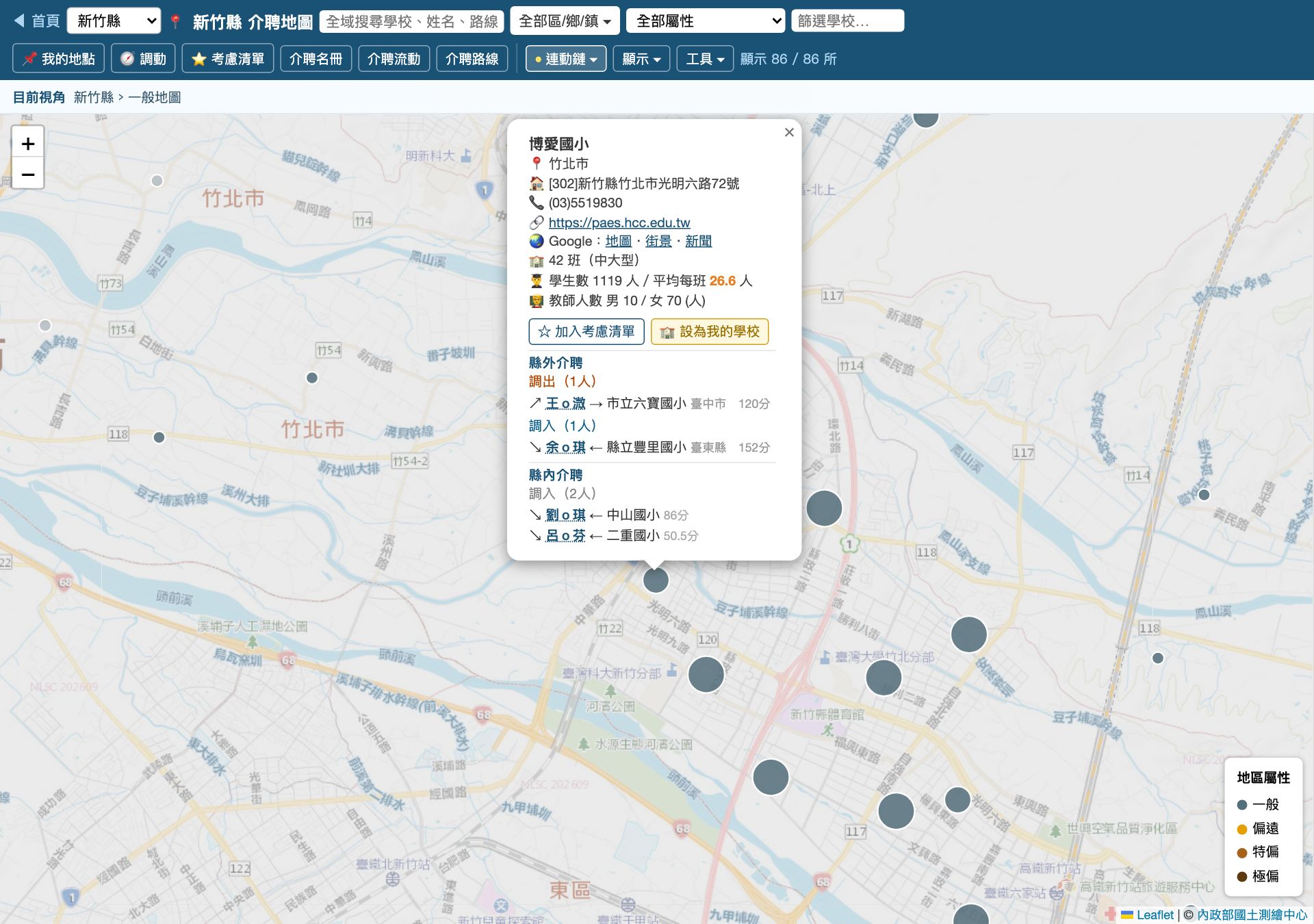This screenshot has width=1314, height=924.
Task: Open 內政部國土測繪中心 attribution link
Action: [x=1252, y=915]
